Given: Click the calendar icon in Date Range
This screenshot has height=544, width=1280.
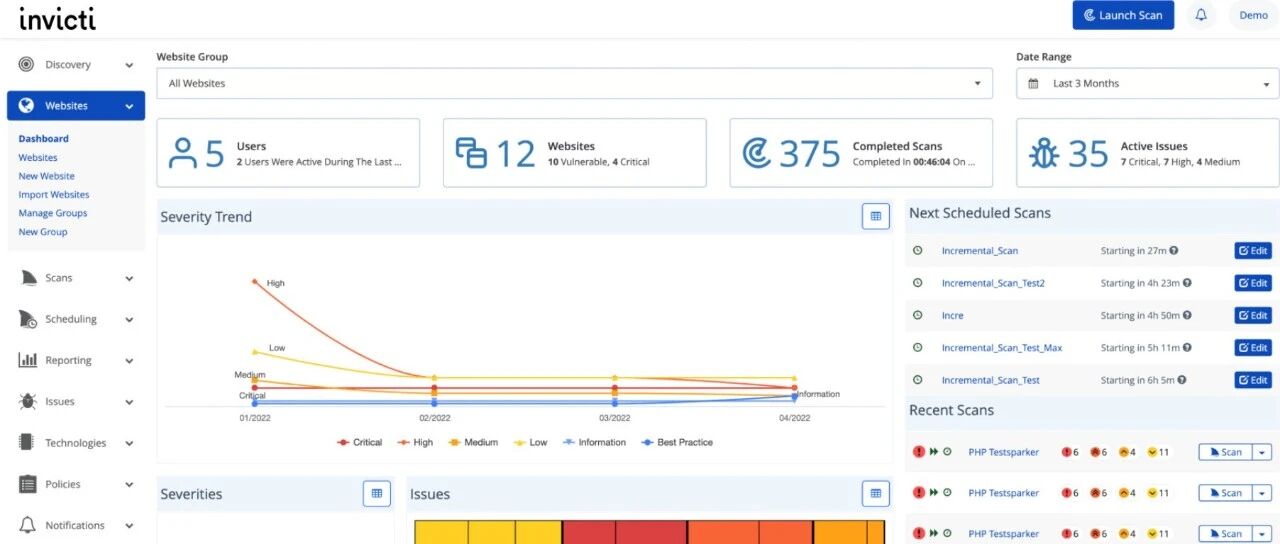Looking at the screenshot, I should [x=1033, y=84].
